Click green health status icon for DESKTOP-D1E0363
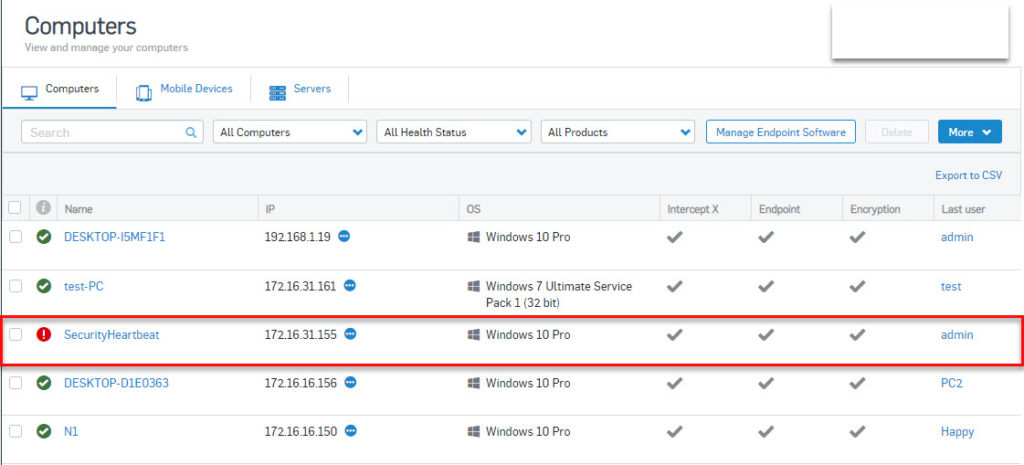 click(x=44, y=383)
